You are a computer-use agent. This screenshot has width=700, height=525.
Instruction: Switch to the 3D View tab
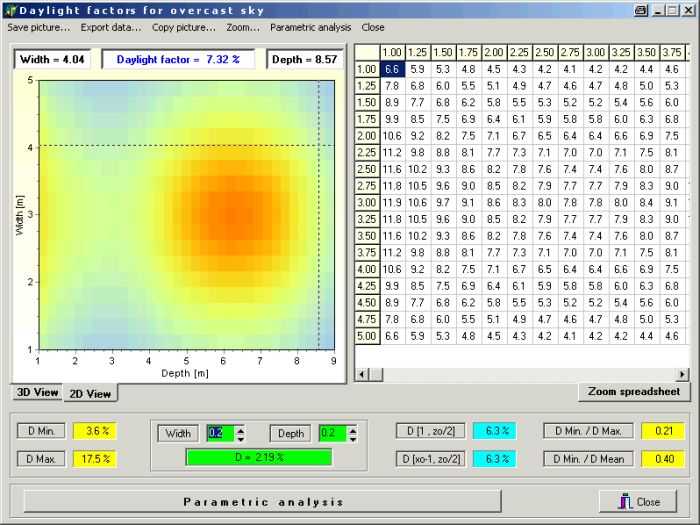38,392
